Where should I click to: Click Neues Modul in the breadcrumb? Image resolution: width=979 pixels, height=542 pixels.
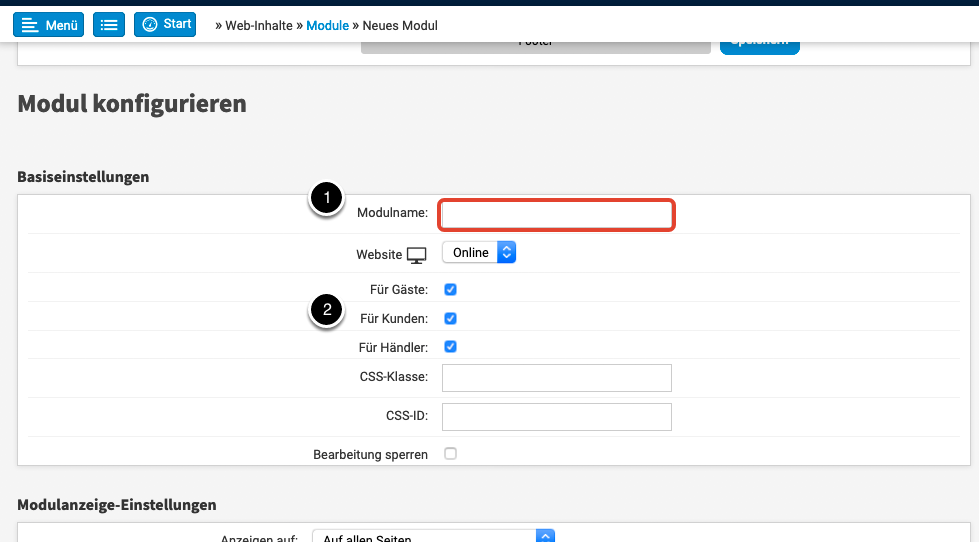(400, 25)
